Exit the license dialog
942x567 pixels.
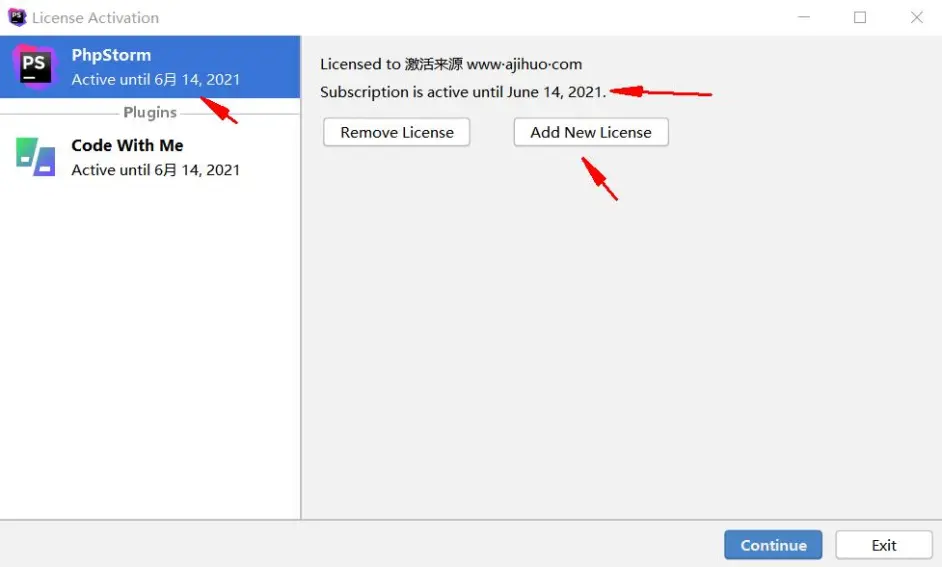[884, 545]
